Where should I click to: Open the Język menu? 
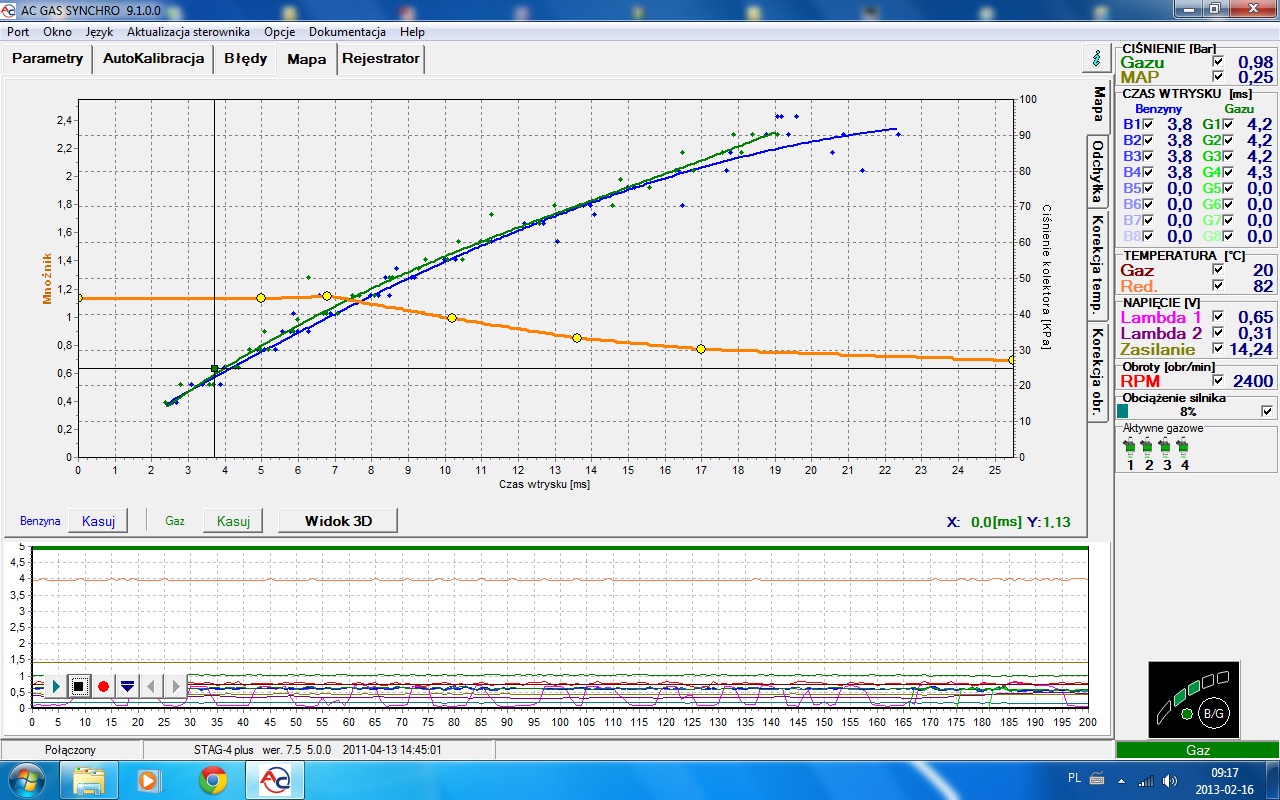click(x=99, y=32)
